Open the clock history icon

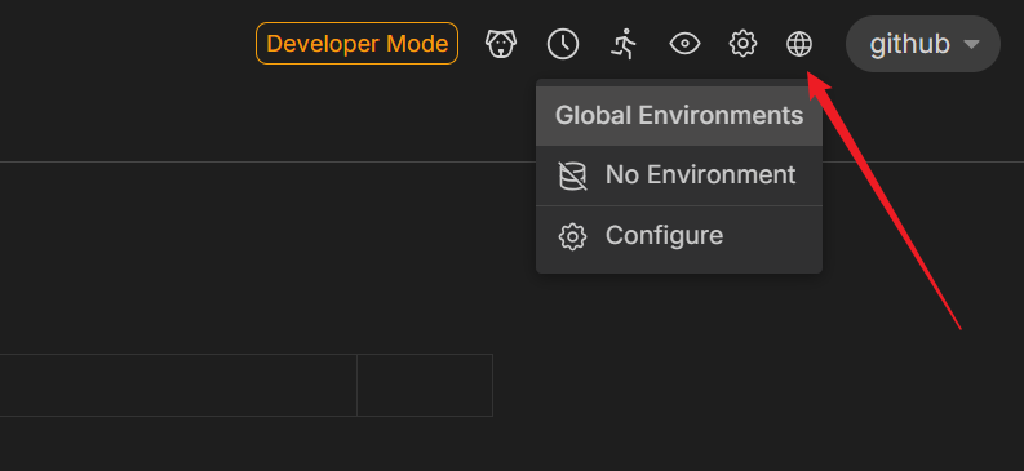click(x=563, y=44)
